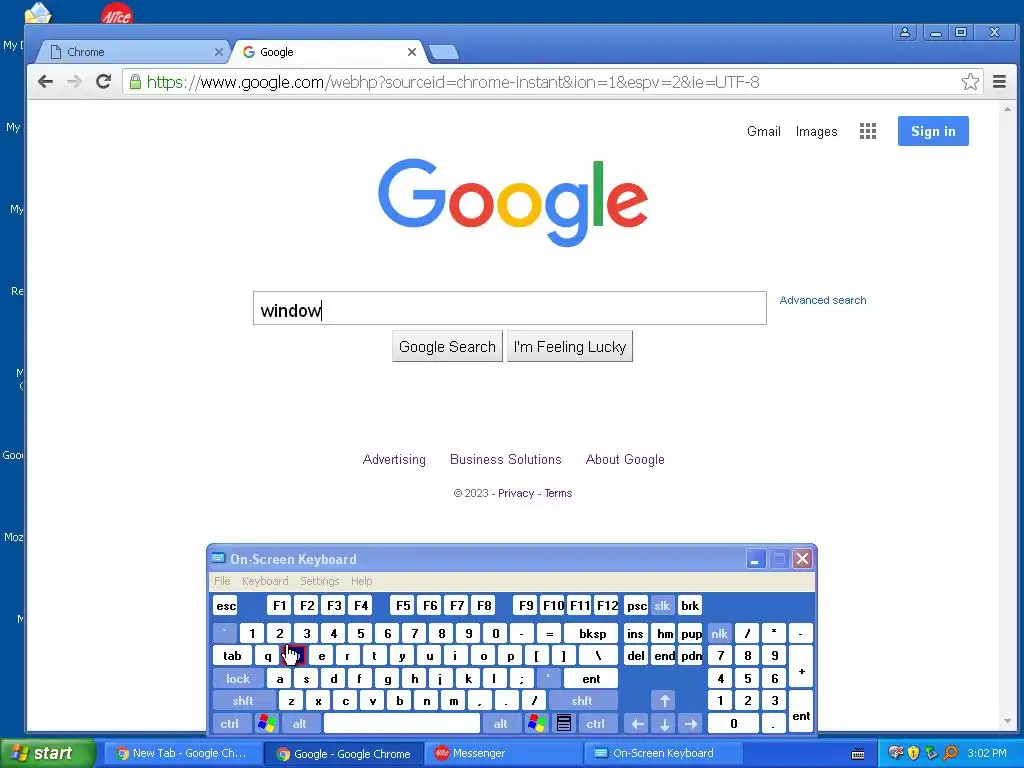Open the File menu of On-Screen Keyboard
Image resolution: width=1024 pixels, height=768 pixels.
[x=222, y=581]
